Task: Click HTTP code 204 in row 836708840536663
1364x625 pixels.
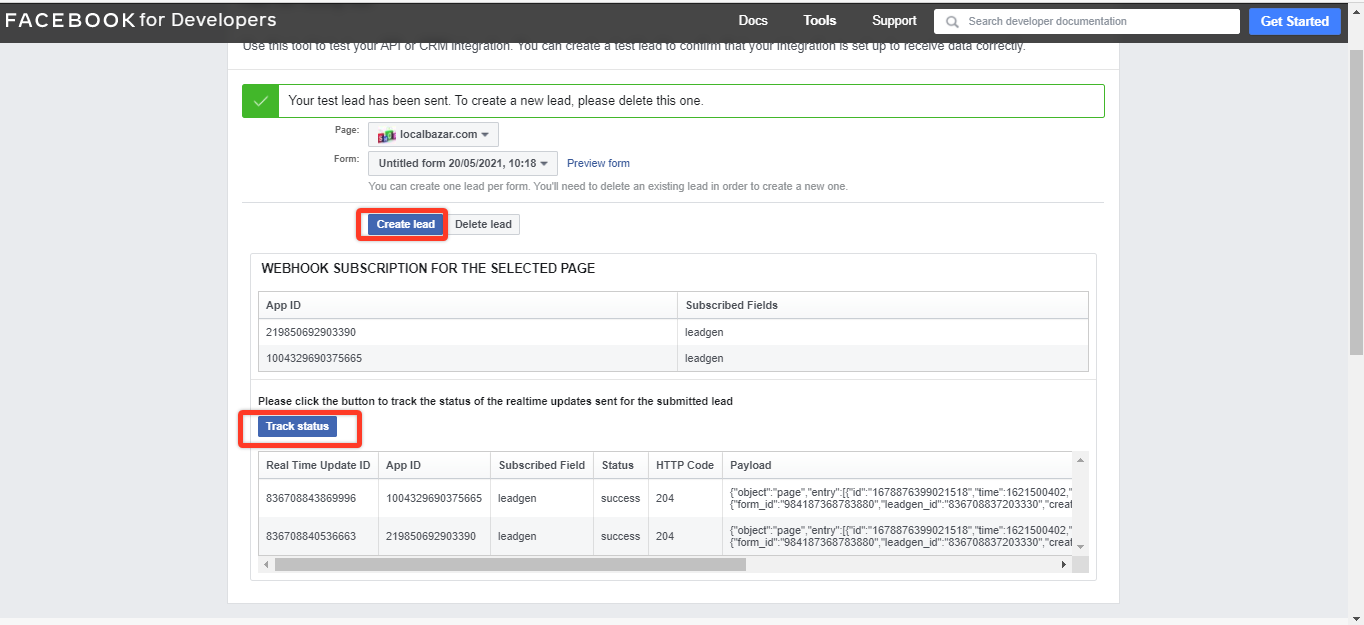Action: pyautogui.click(x=666, y=536)
